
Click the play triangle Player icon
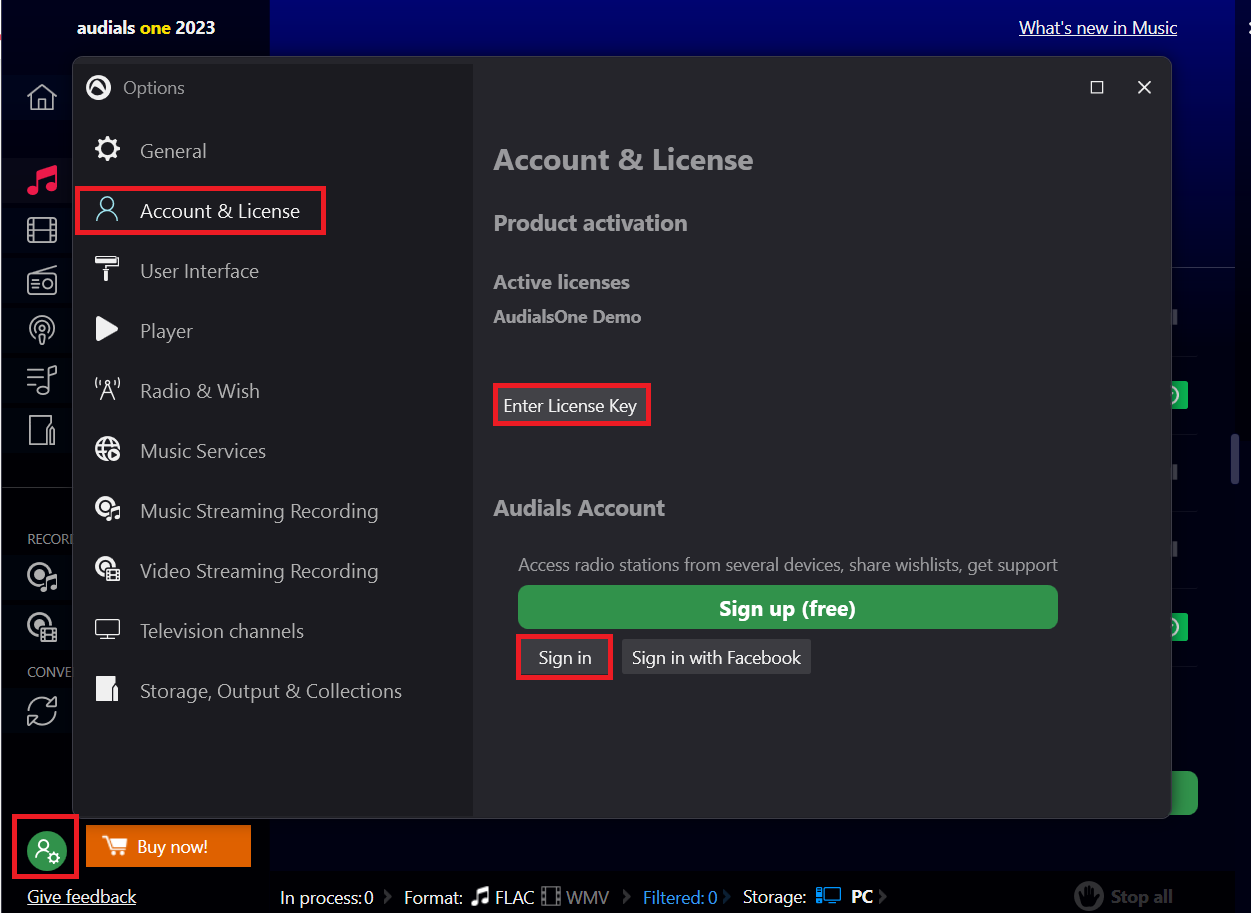point(107,329)
